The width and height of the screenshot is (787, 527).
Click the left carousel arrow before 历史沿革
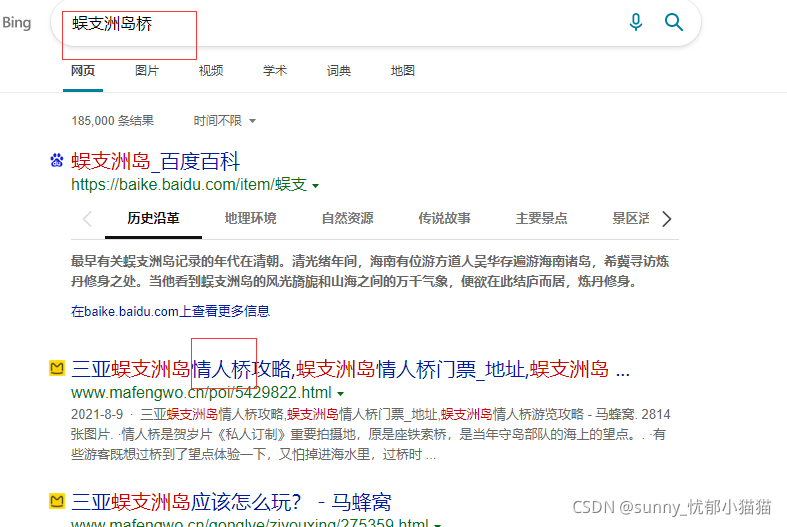pos(87,219)
